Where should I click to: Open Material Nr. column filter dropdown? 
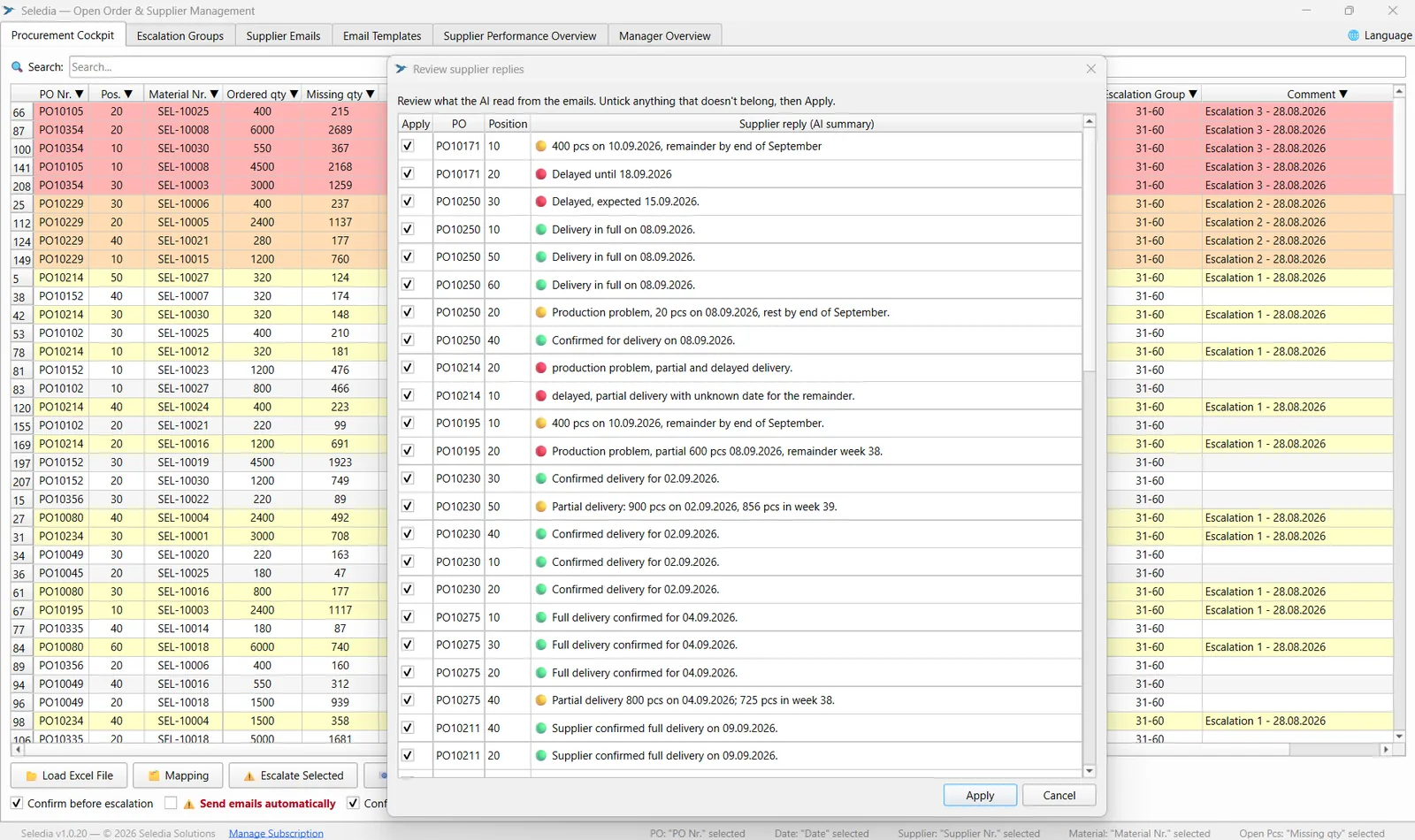tap(213, 94)
